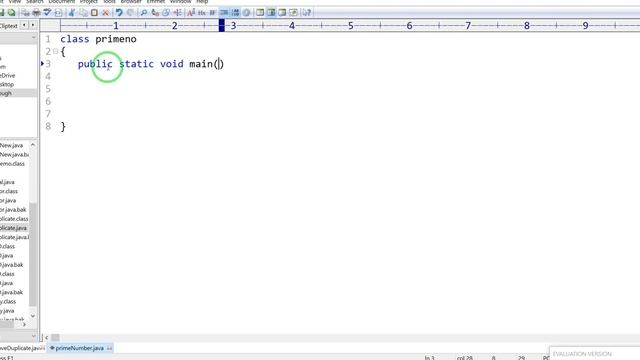Toggle the Cliptext window icon
Viewport: 640px width, 360px height.
[260, 13]
